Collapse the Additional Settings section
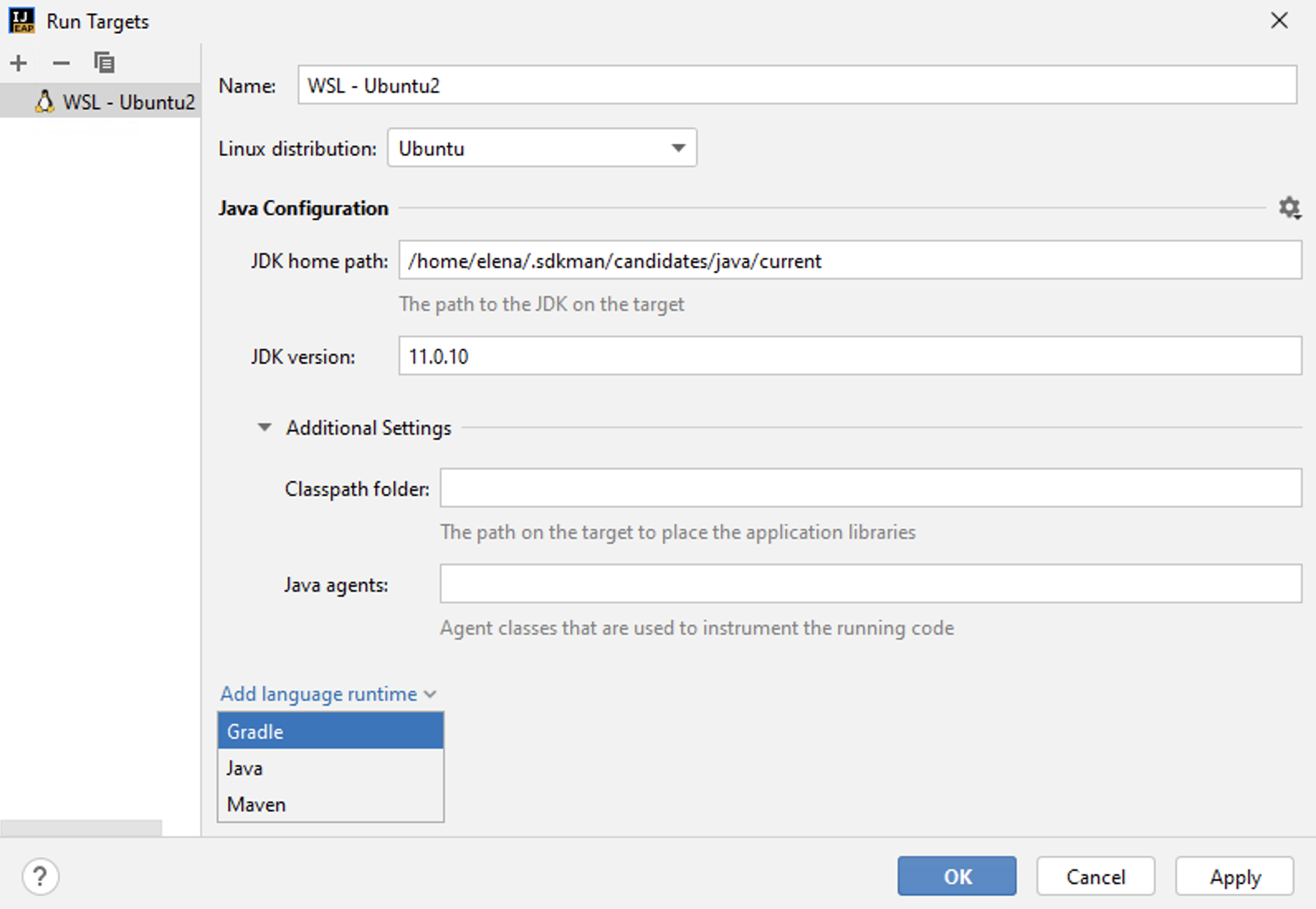The height and width of the screenshot is (909, 1316). coord(265,427)
